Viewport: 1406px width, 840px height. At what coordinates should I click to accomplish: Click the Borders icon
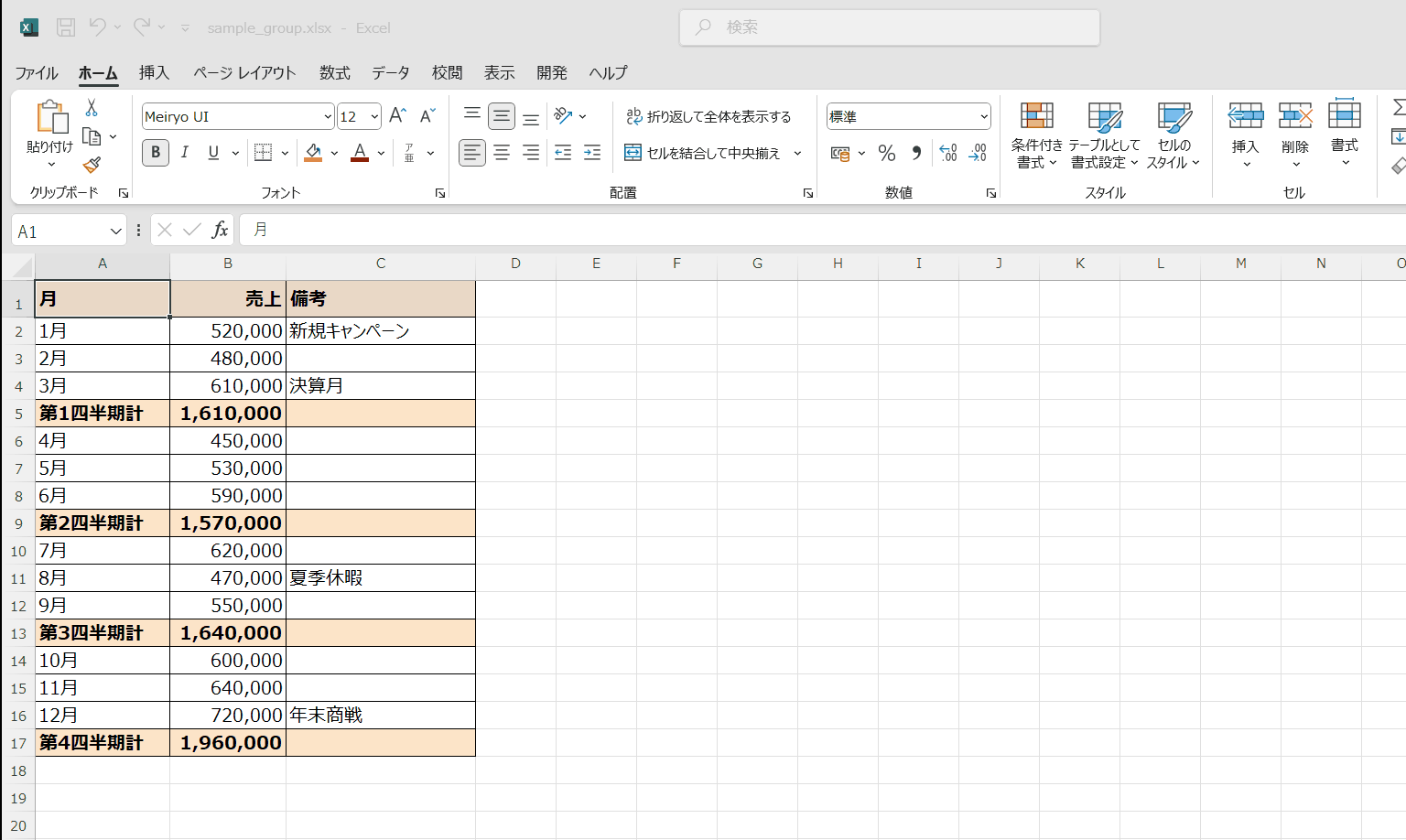(264, 153)
